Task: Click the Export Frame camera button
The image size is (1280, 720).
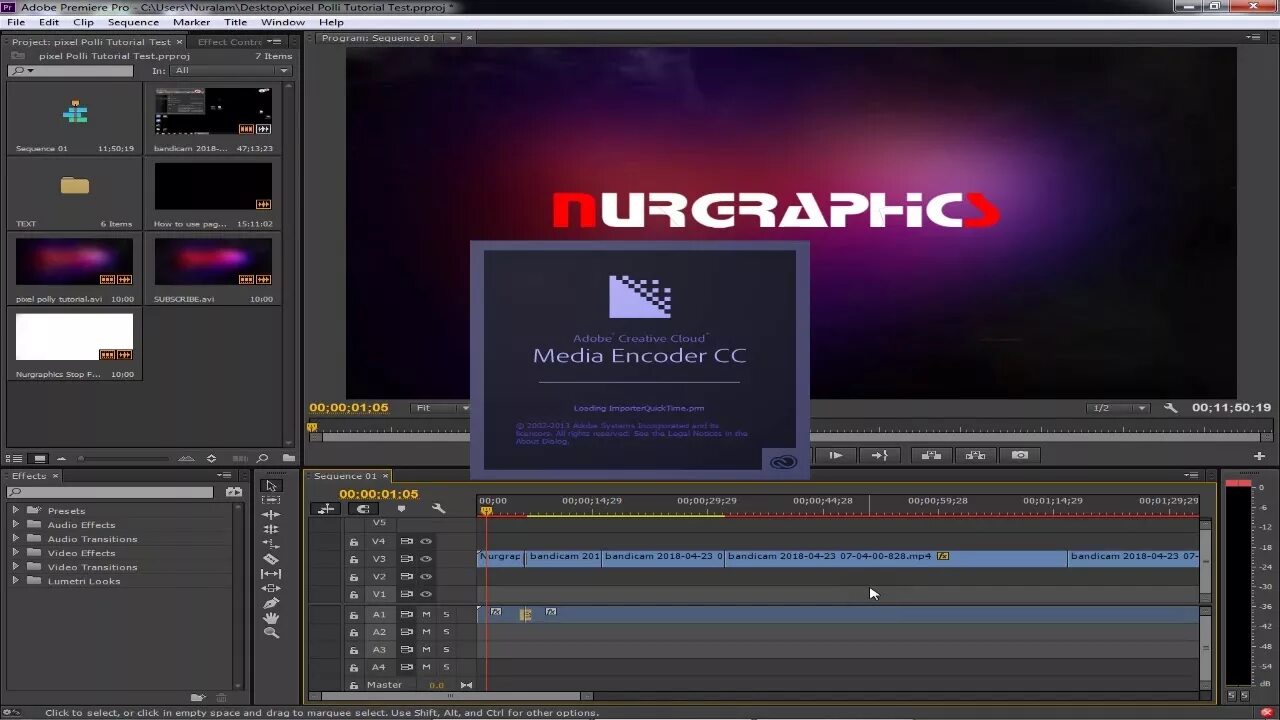Action: tap(1019, 455)
